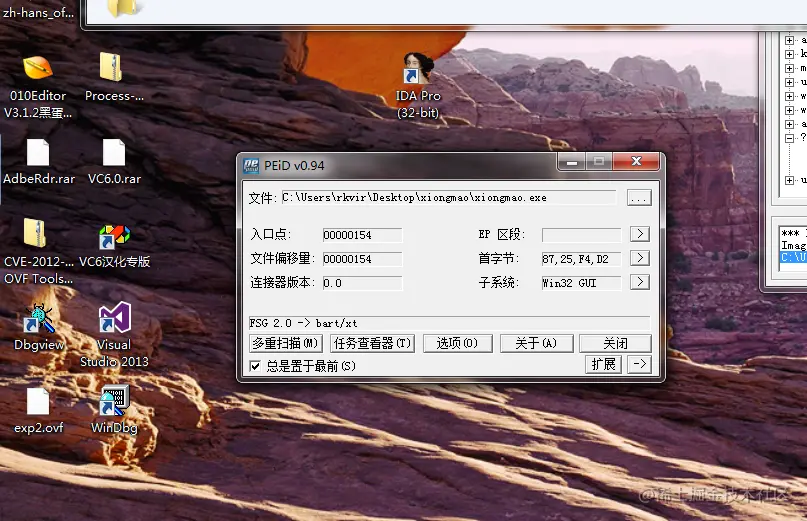
Task: Open the CVE-2012 OVF Tools zip icon
Action: click(35, 233)
